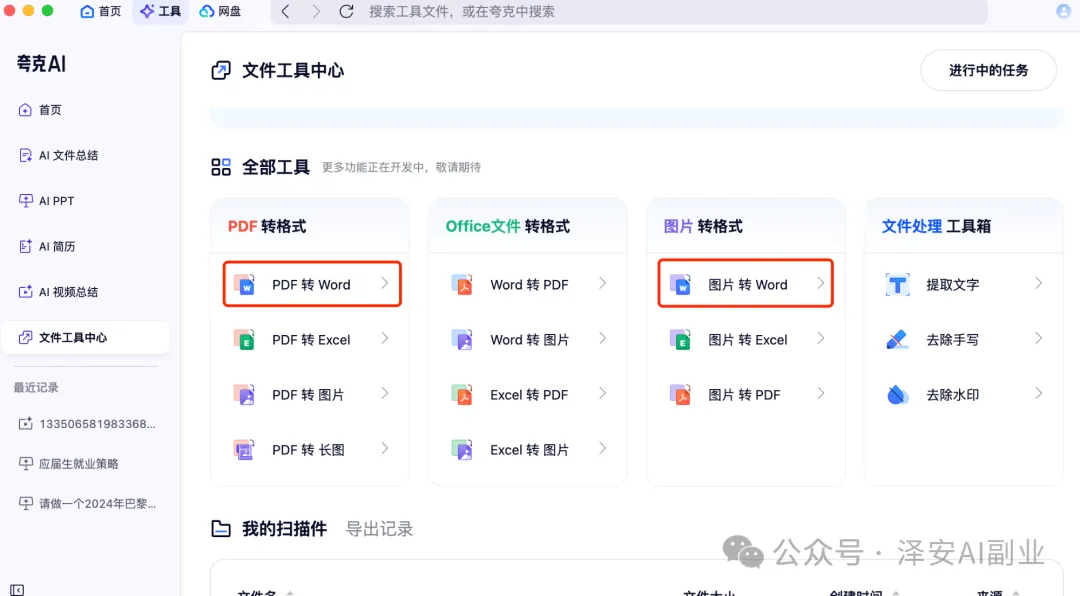Click the 去除水印 droplet icon

[897, 394]
